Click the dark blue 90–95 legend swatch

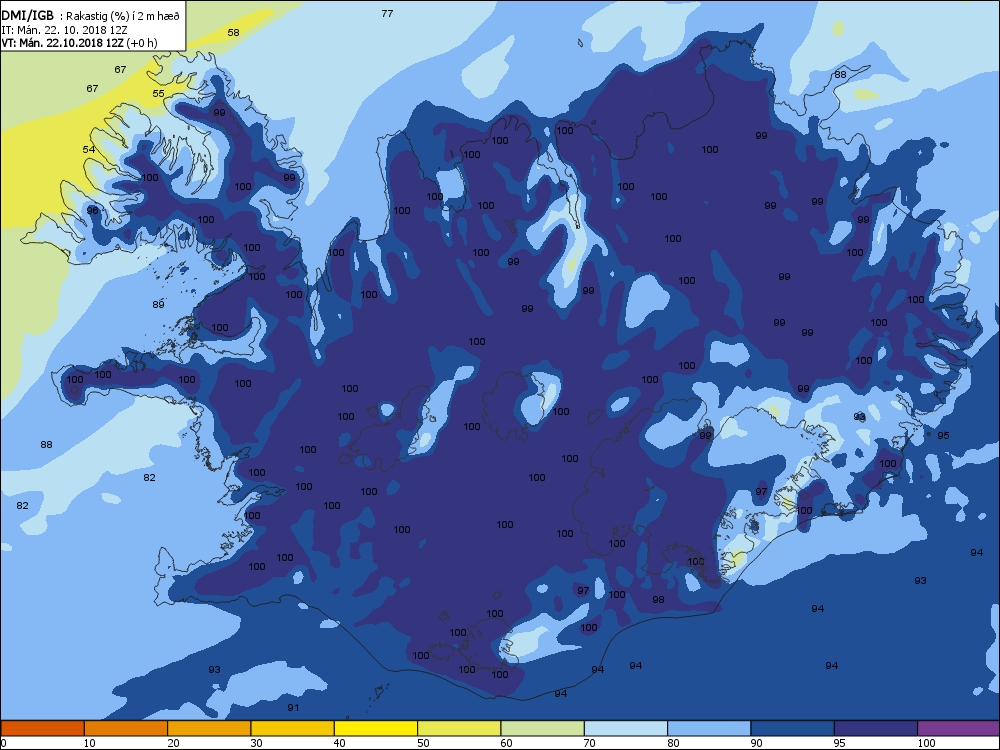[x=793, y=728]
